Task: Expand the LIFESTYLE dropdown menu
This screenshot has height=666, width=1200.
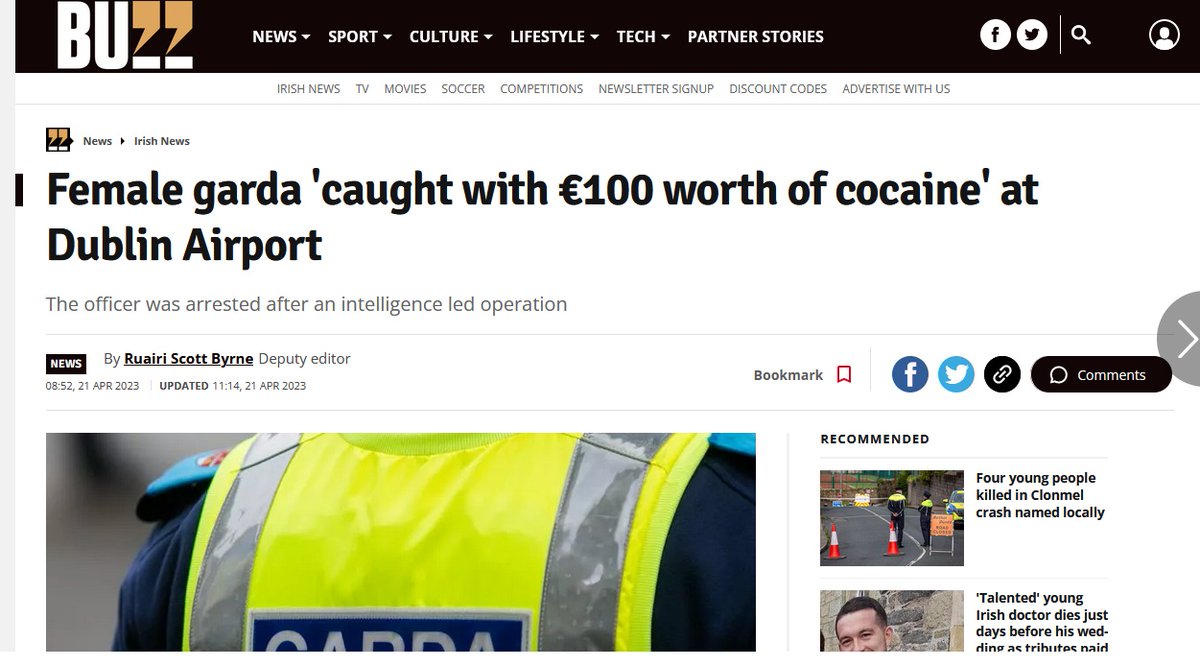Action: 554,36
